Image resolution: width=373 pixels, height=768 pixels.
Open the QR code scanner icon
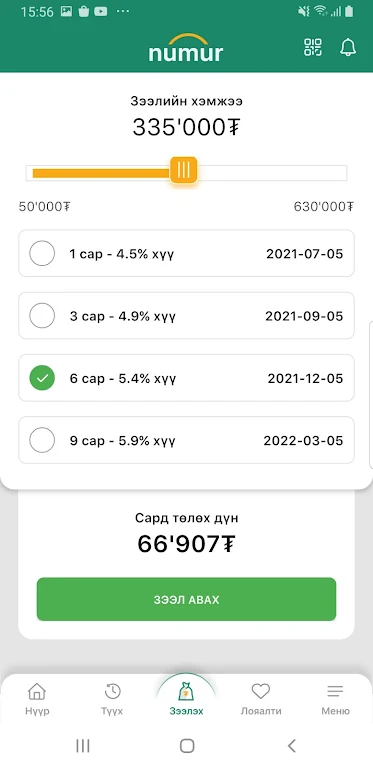pos(313,48)
